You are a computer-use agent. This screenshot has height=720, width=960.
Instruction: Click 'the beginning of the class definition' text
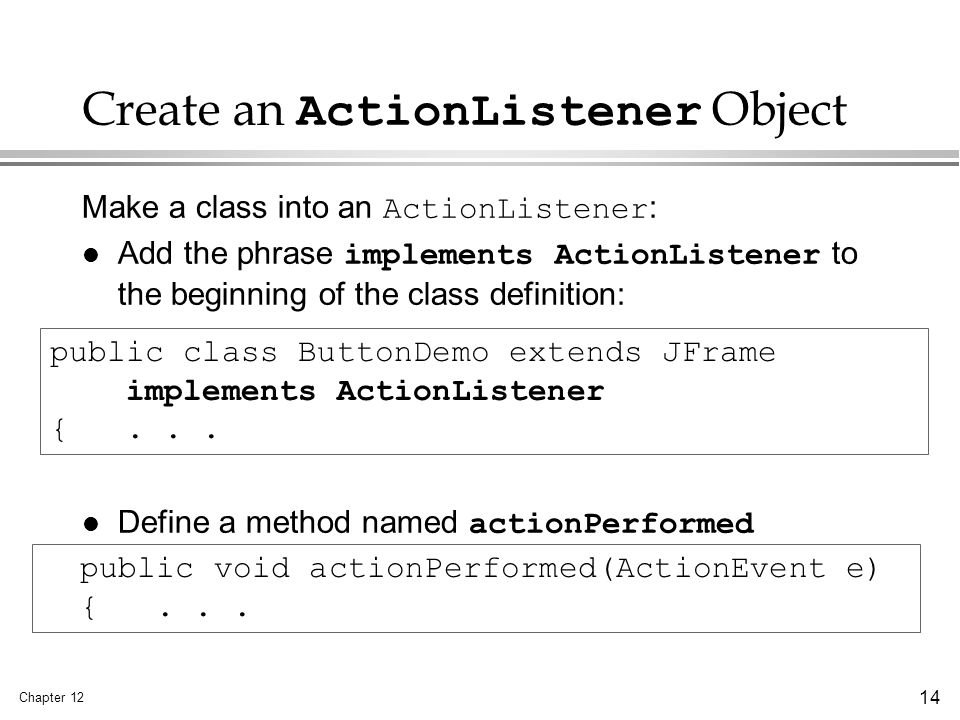click(x=371, y=294)
